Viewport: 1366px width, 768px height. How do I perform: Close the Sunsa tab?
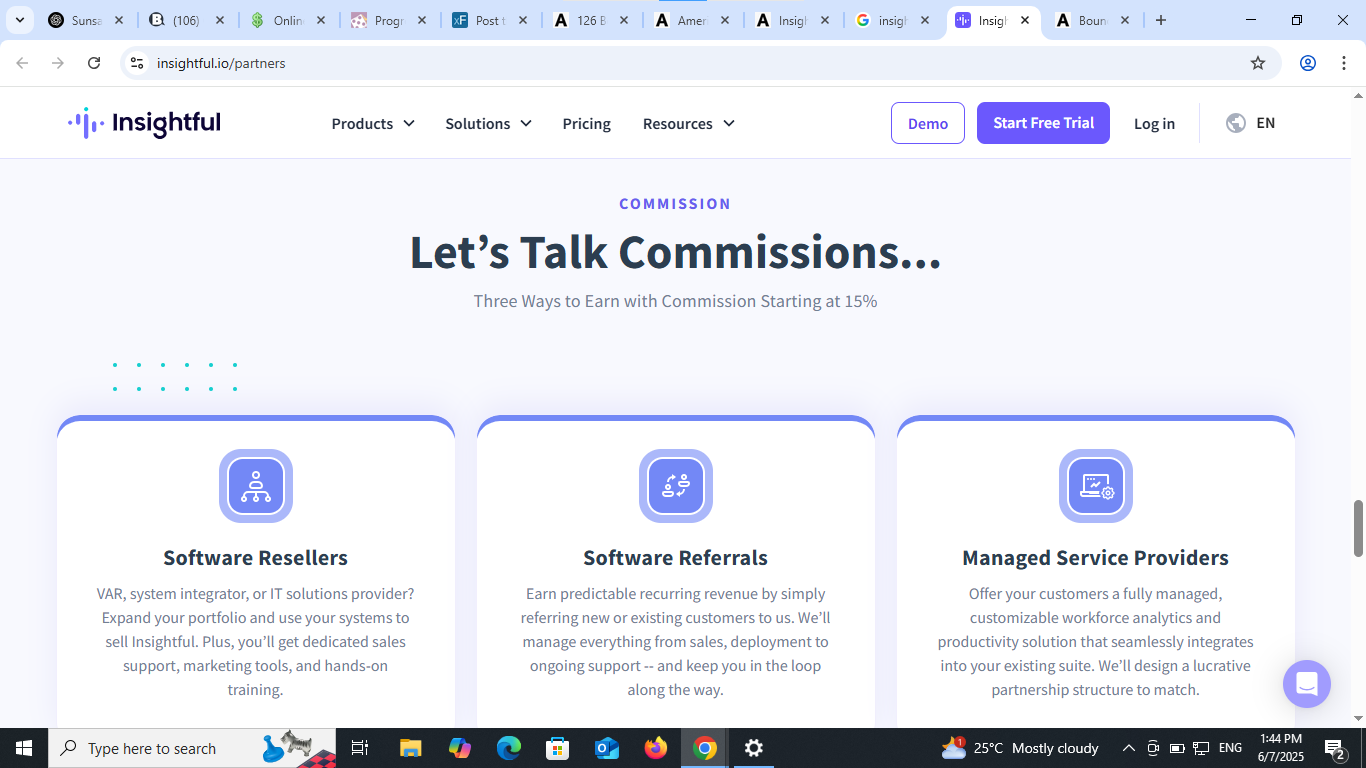coord(119,20)
